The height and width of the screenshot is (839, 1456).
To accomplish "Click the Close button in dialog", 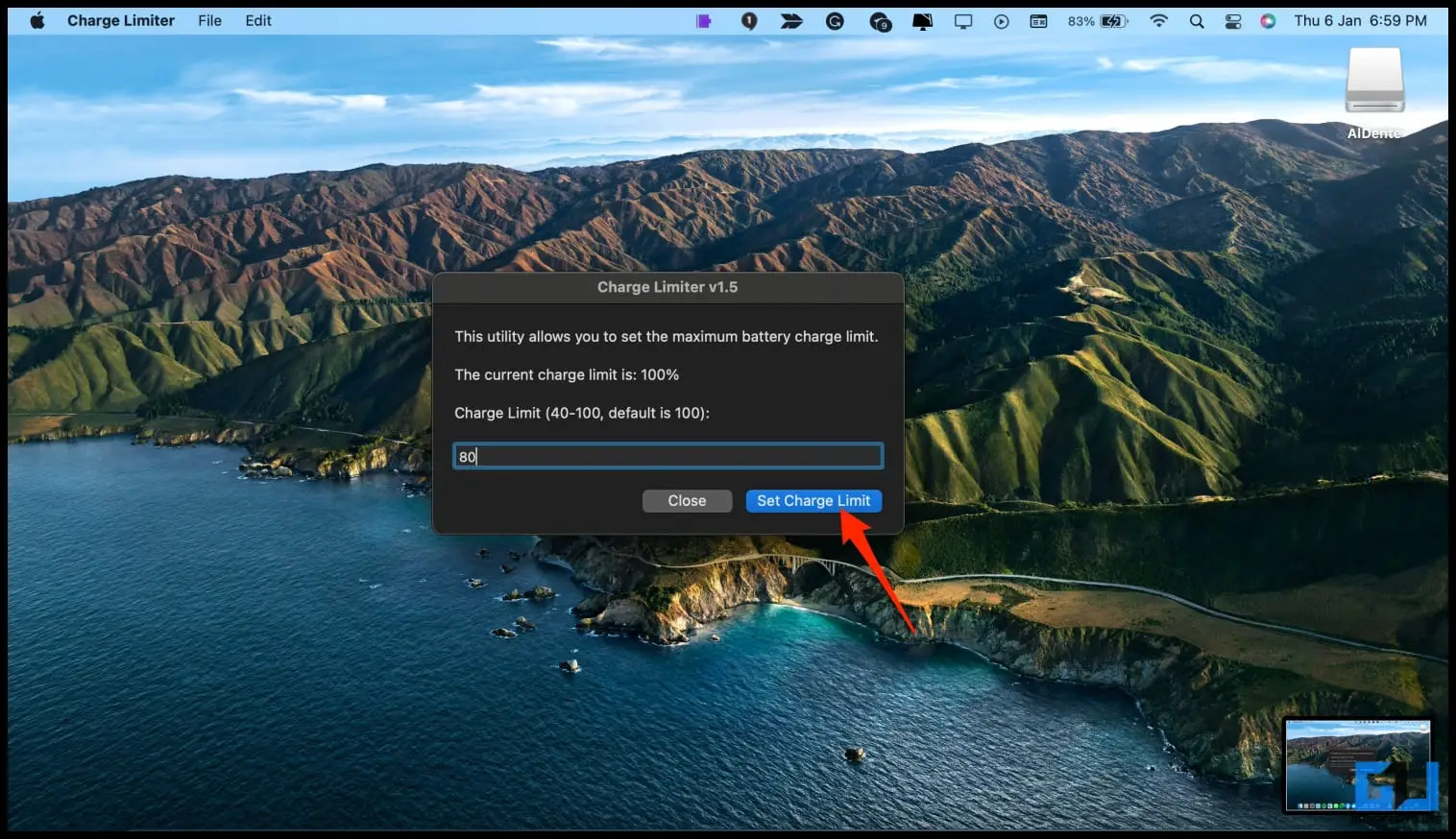I will (x=687, y=501).
